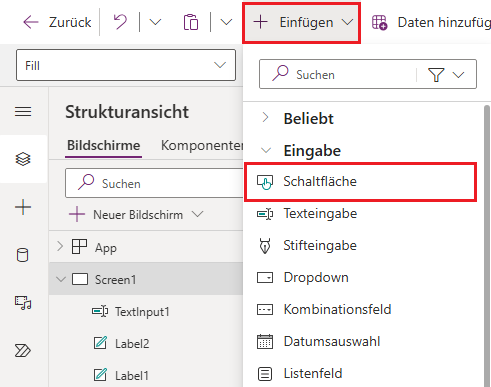The image size is (491, 387).
Task: Switch to the Komponenten tab
Action: tap(202, 145)
